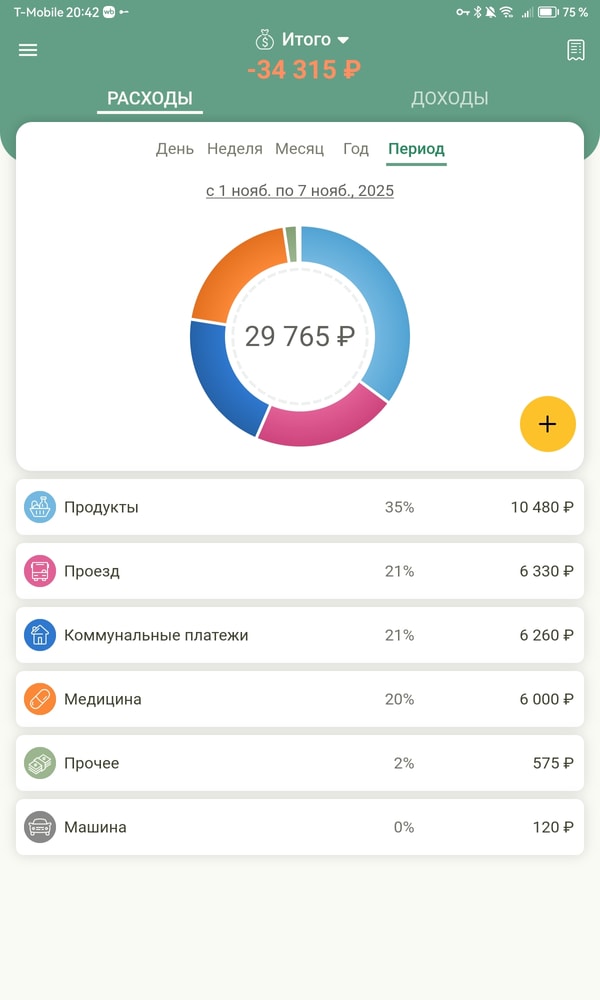
Task: Choose the Неделя period filter
Action: 234,149
